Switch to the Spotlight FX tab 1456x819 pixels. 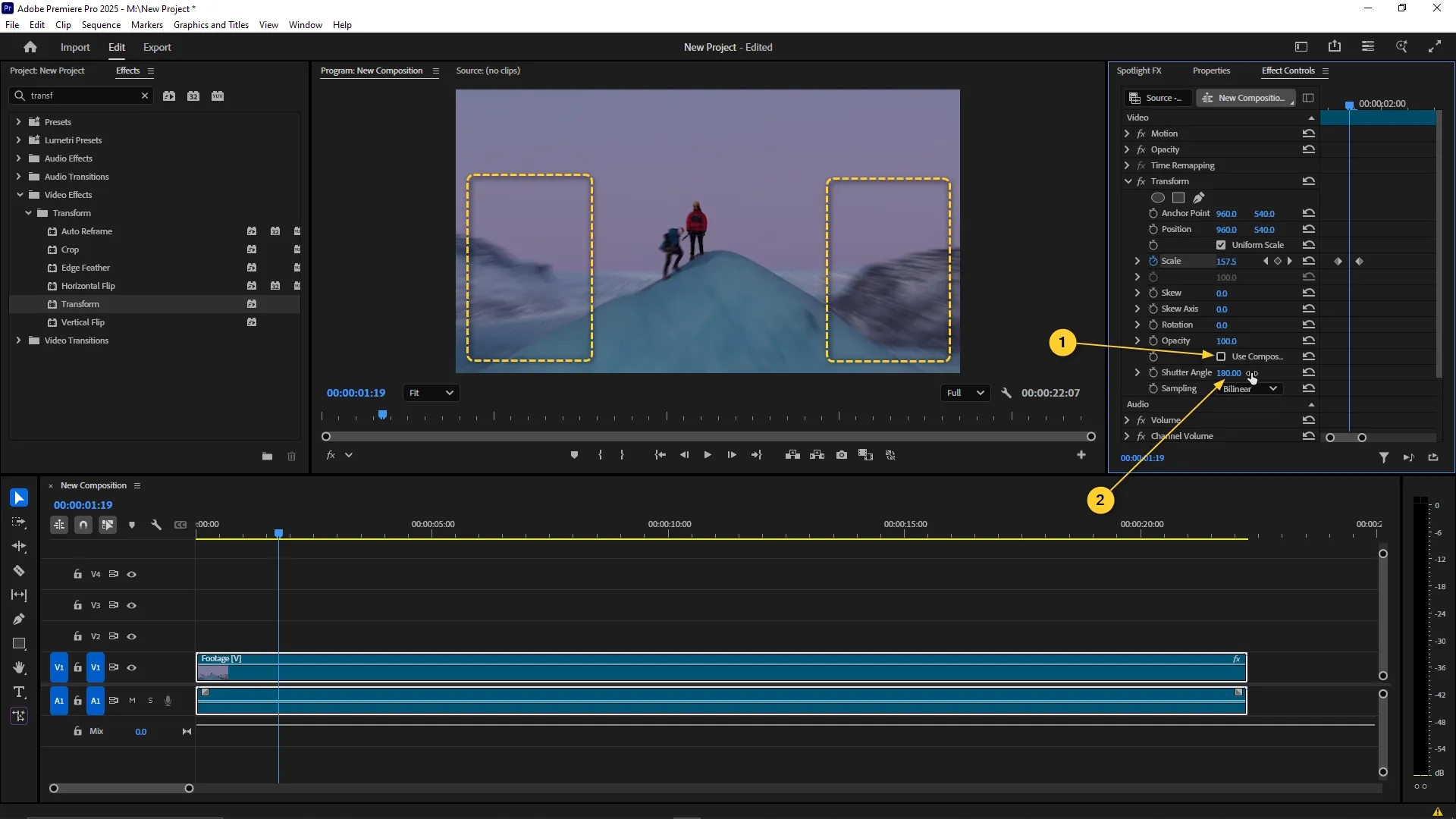[x=1139, y=71]
